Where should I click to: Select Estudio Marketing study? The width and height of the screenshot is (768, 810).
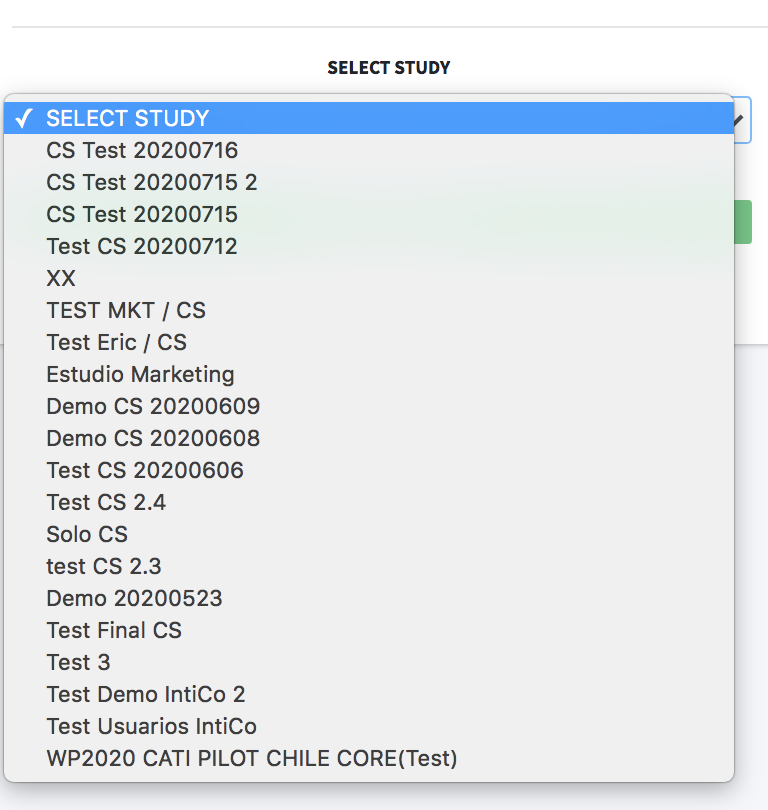coord(369,375)
